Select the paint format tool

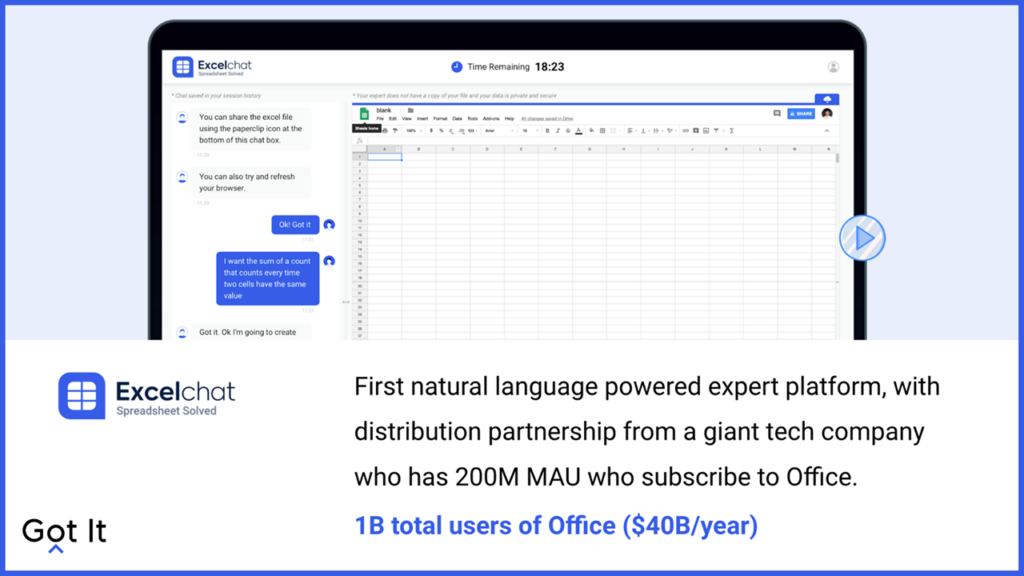click(x=395, y=131)
